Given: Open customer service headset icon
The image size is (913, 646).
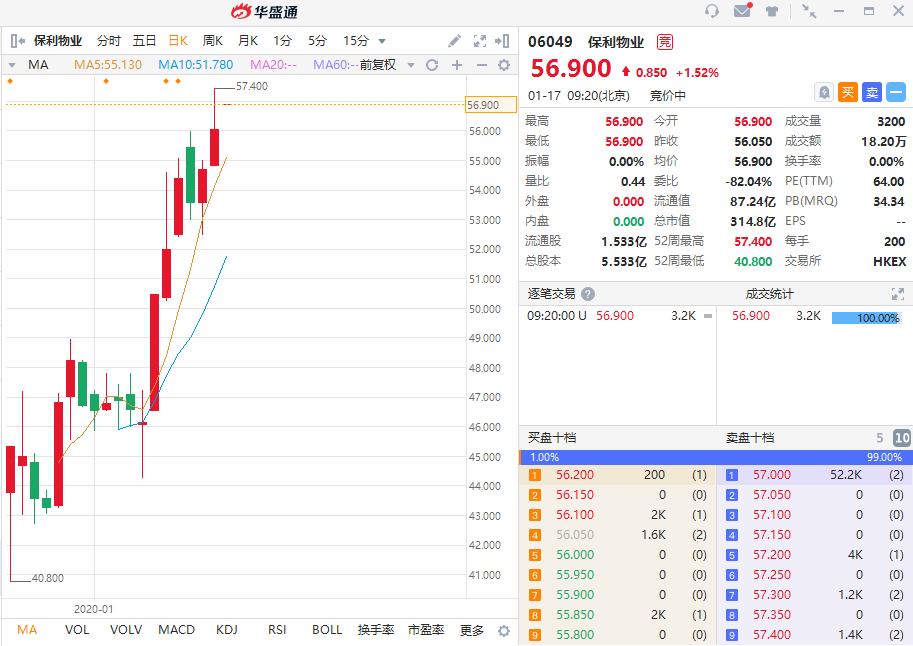Looking at the screenshot, I should click(x=712, y=11).
